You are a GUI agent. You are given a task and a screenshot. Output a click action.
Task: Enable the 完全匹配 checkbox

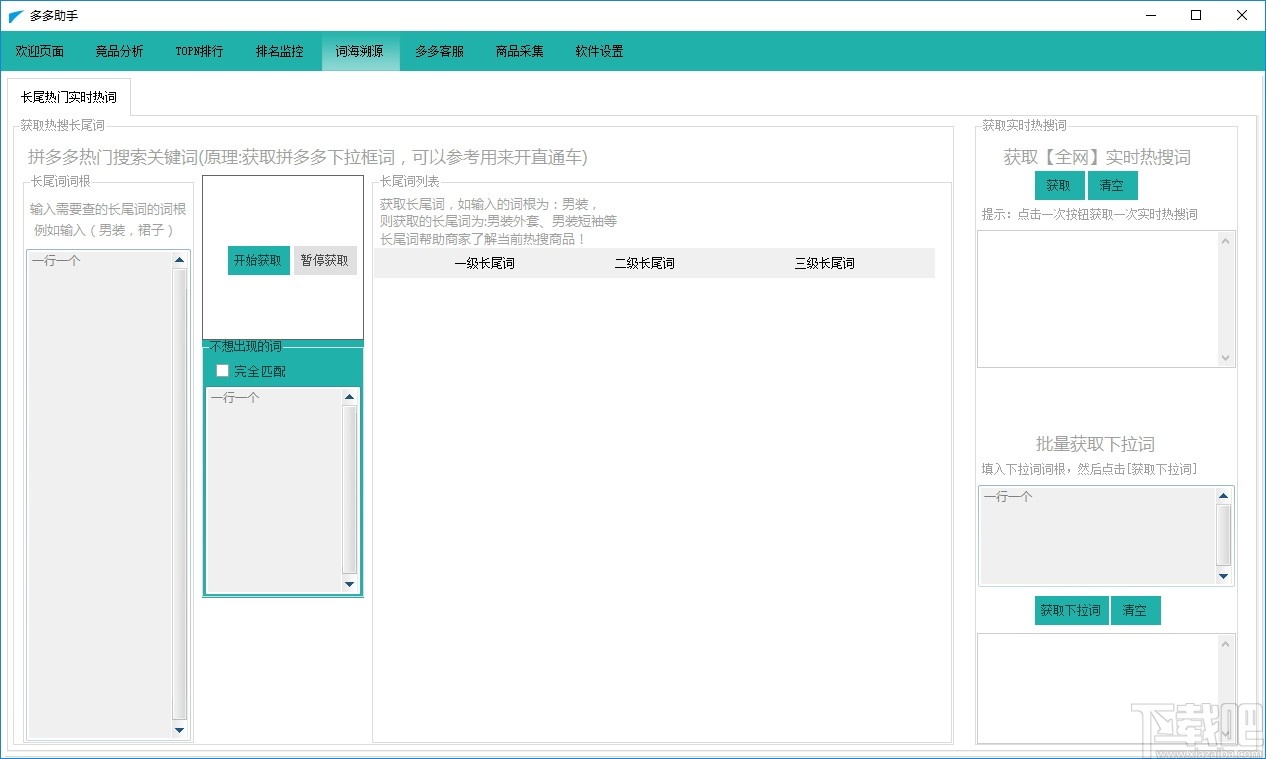point(223,371)
